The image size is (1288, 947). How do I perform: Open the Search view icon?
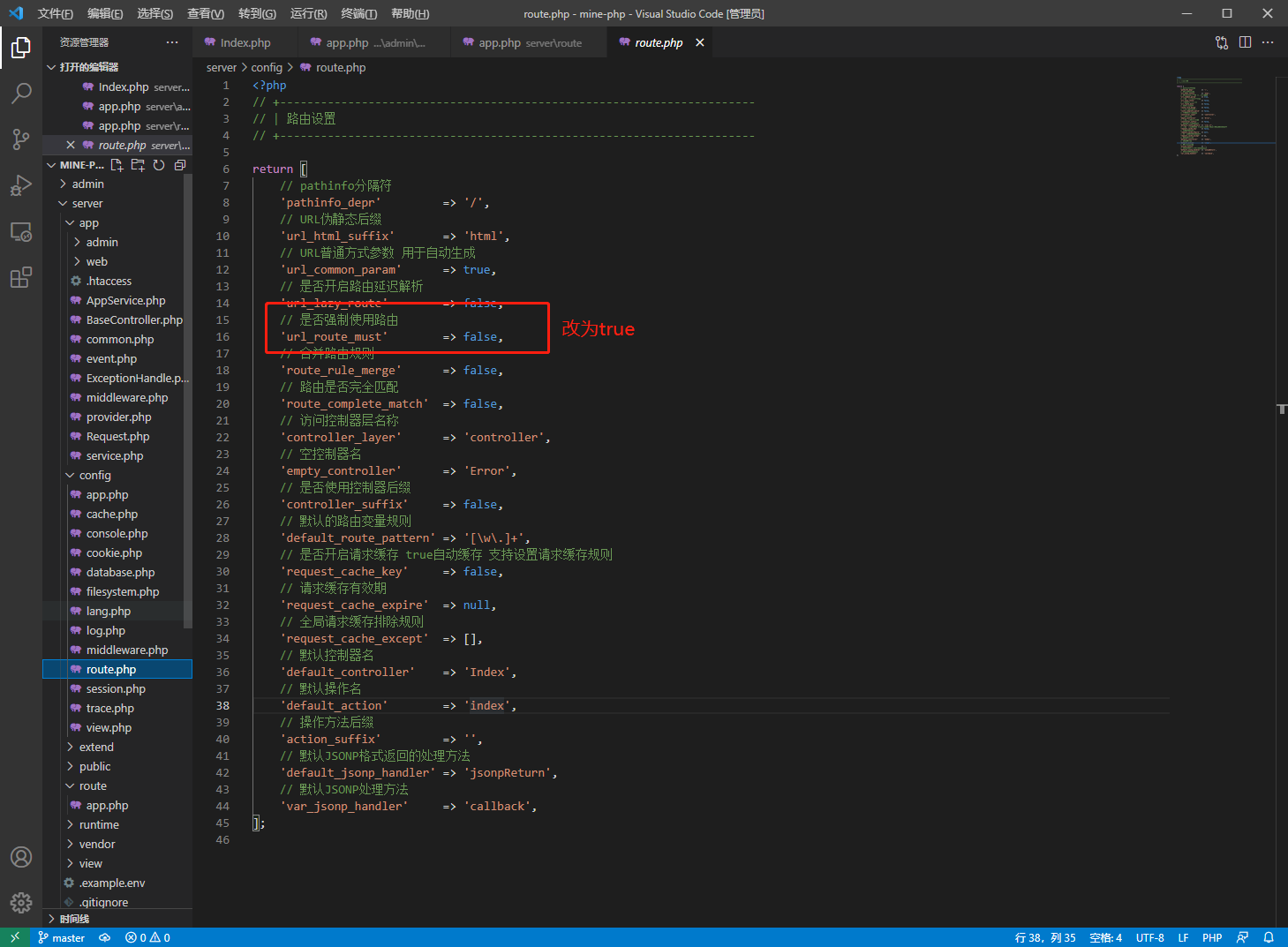[21, 93]
